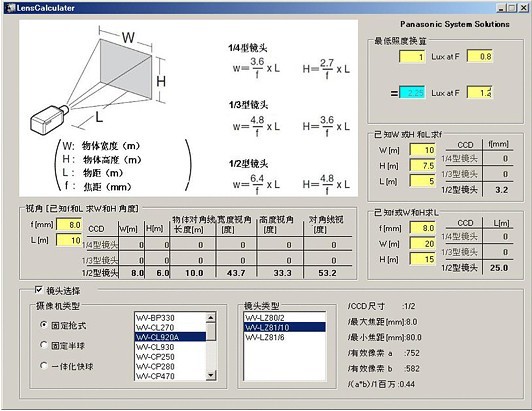Screen dimensions: 532x411
Task: Click the /CCD尺寸 :1/2 info line
Action: point(381,306)
